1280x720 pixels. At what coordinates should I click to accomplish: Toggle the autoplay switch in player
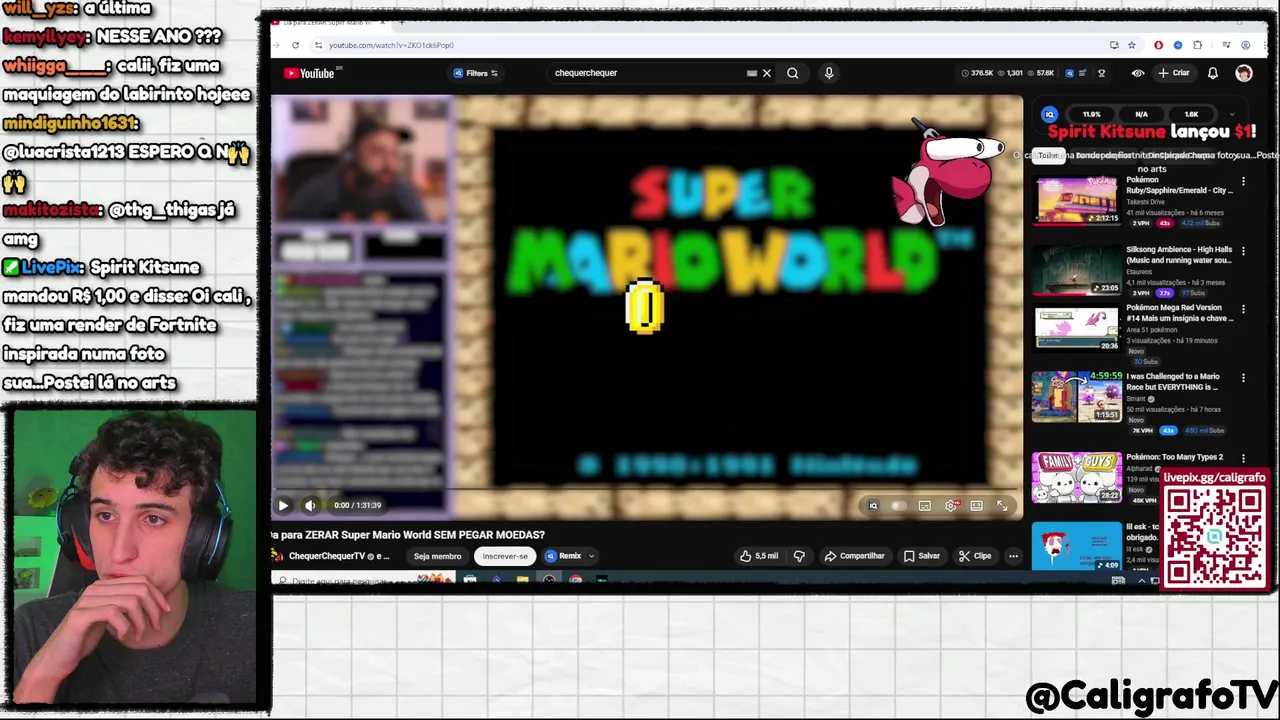(899, 505)
